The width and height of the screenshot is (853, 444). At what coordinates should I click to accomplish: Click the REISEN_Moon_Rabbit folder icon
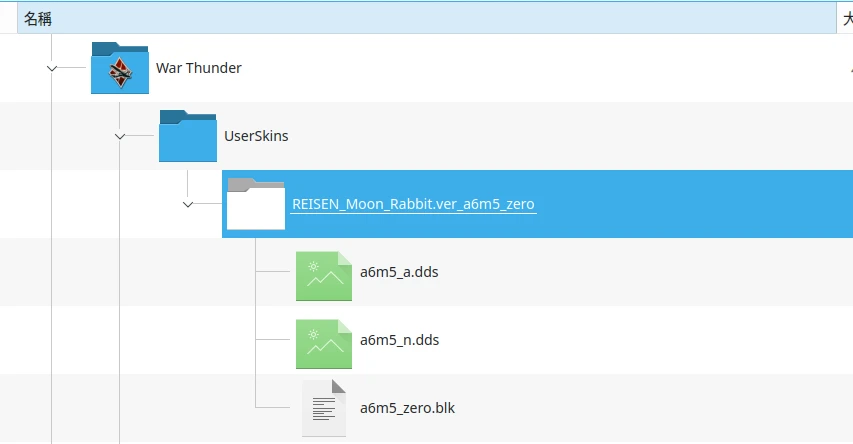256,204
